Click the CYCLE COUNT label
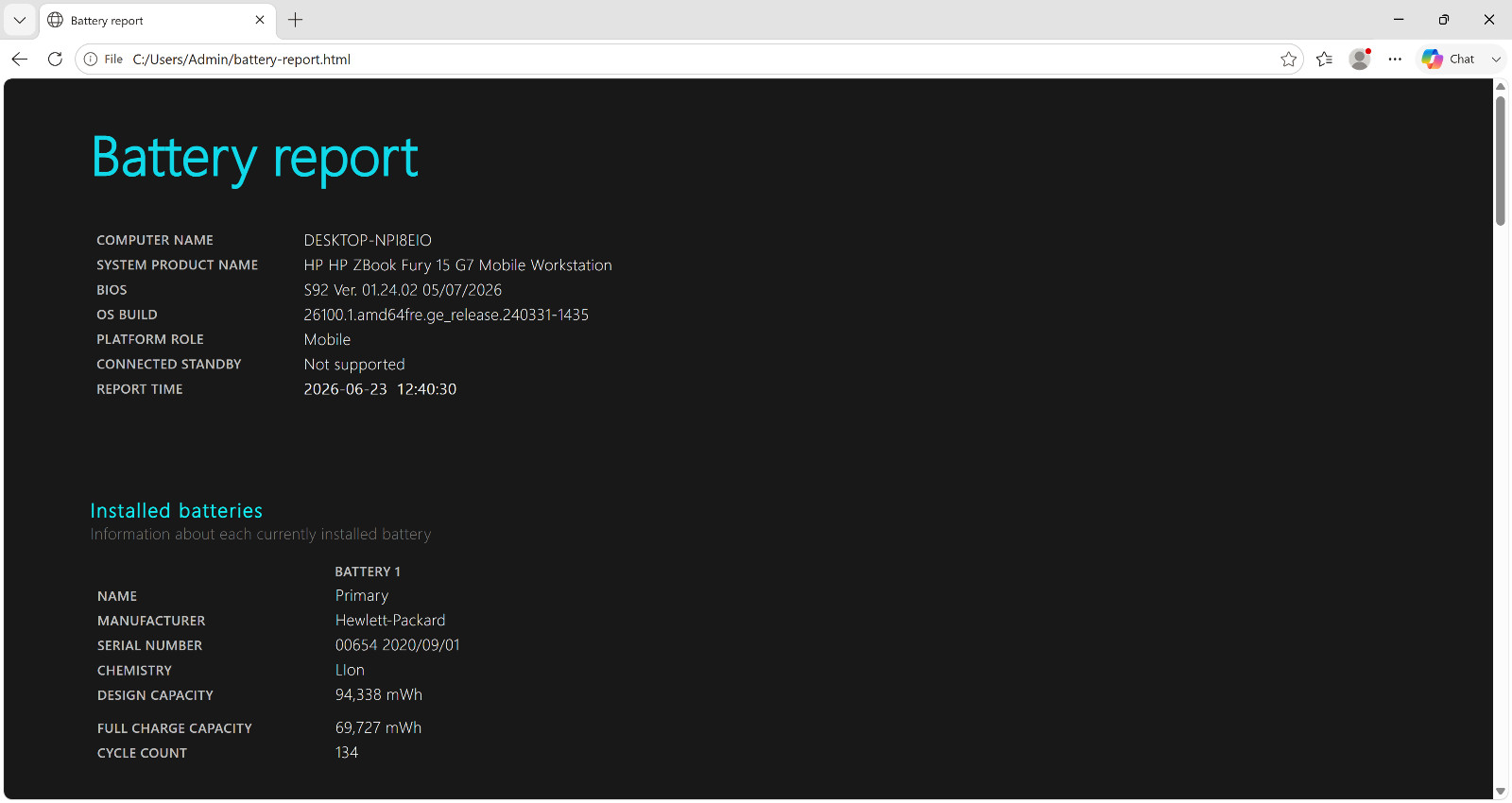 click(142, 753)
